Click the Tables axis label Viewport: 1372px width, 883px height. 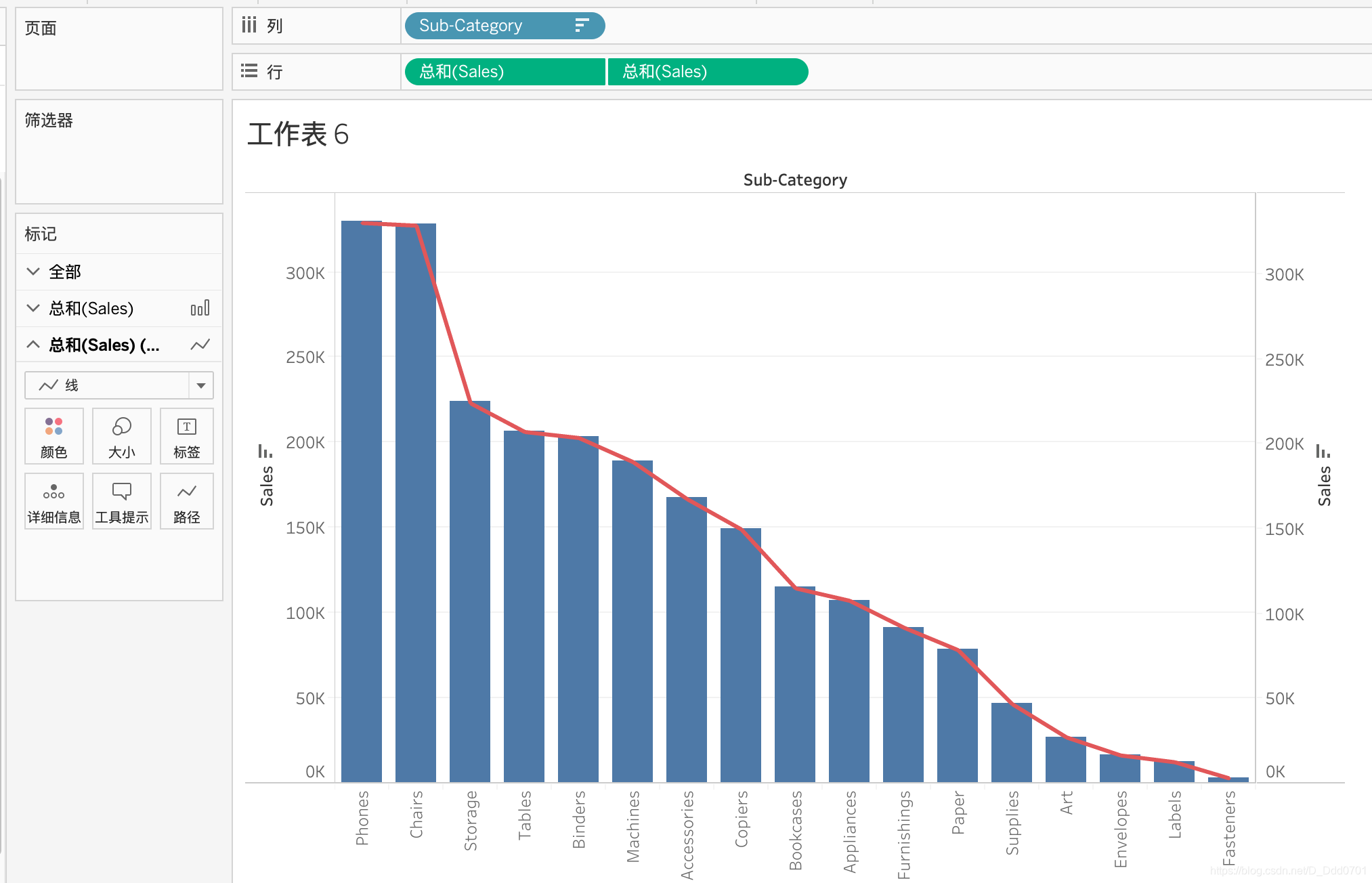(x=525, y=815)
